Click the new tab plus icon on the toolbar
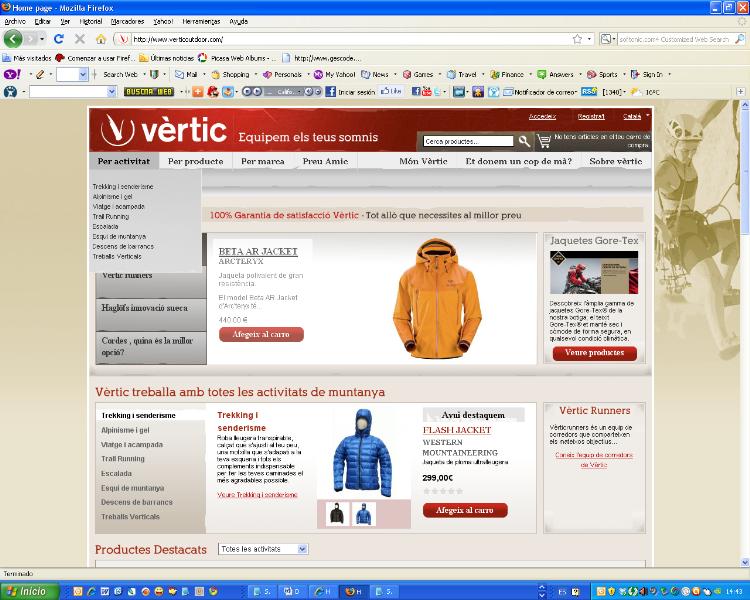Image resolution: width=750 pixels, height=600 pixels. click(x=740, y=91)
